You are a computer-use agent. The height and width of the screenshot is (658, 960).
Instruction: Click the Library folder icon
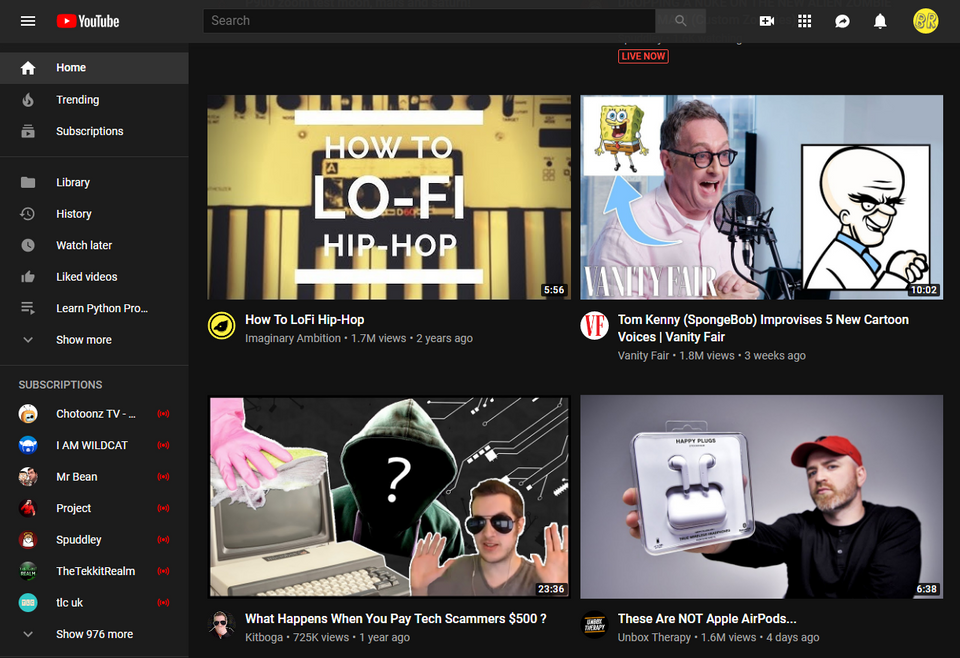click(28, 182)
